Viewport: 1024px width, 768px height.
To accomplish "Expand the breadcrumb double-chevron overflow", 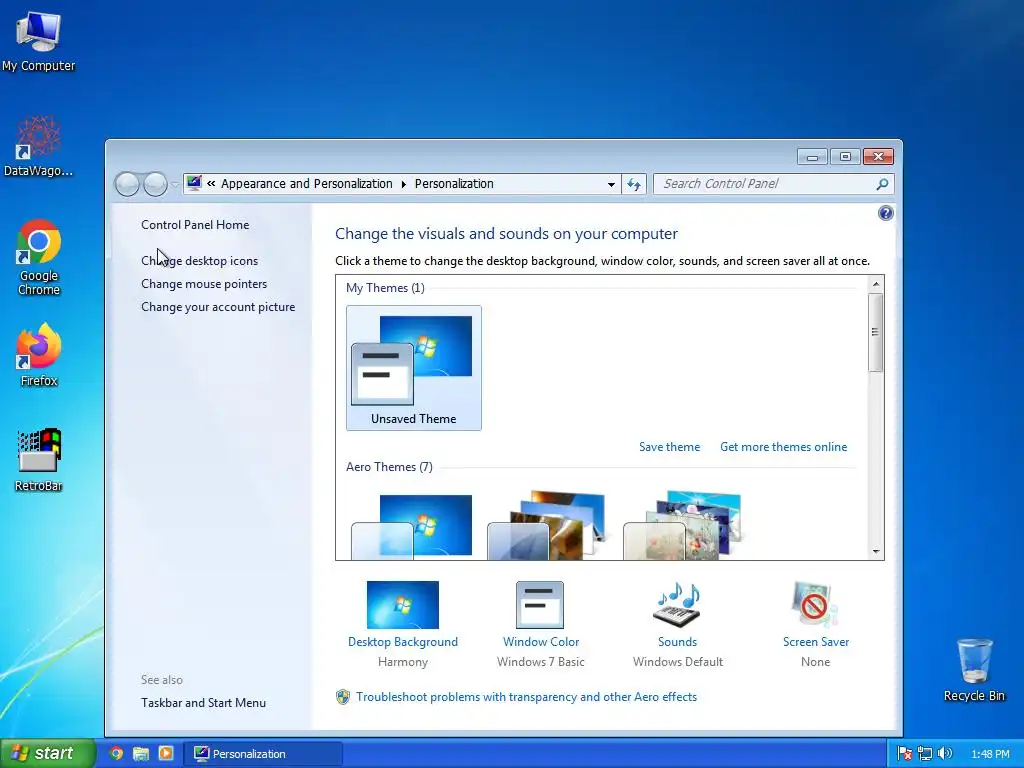I will [x=211, y=184].
